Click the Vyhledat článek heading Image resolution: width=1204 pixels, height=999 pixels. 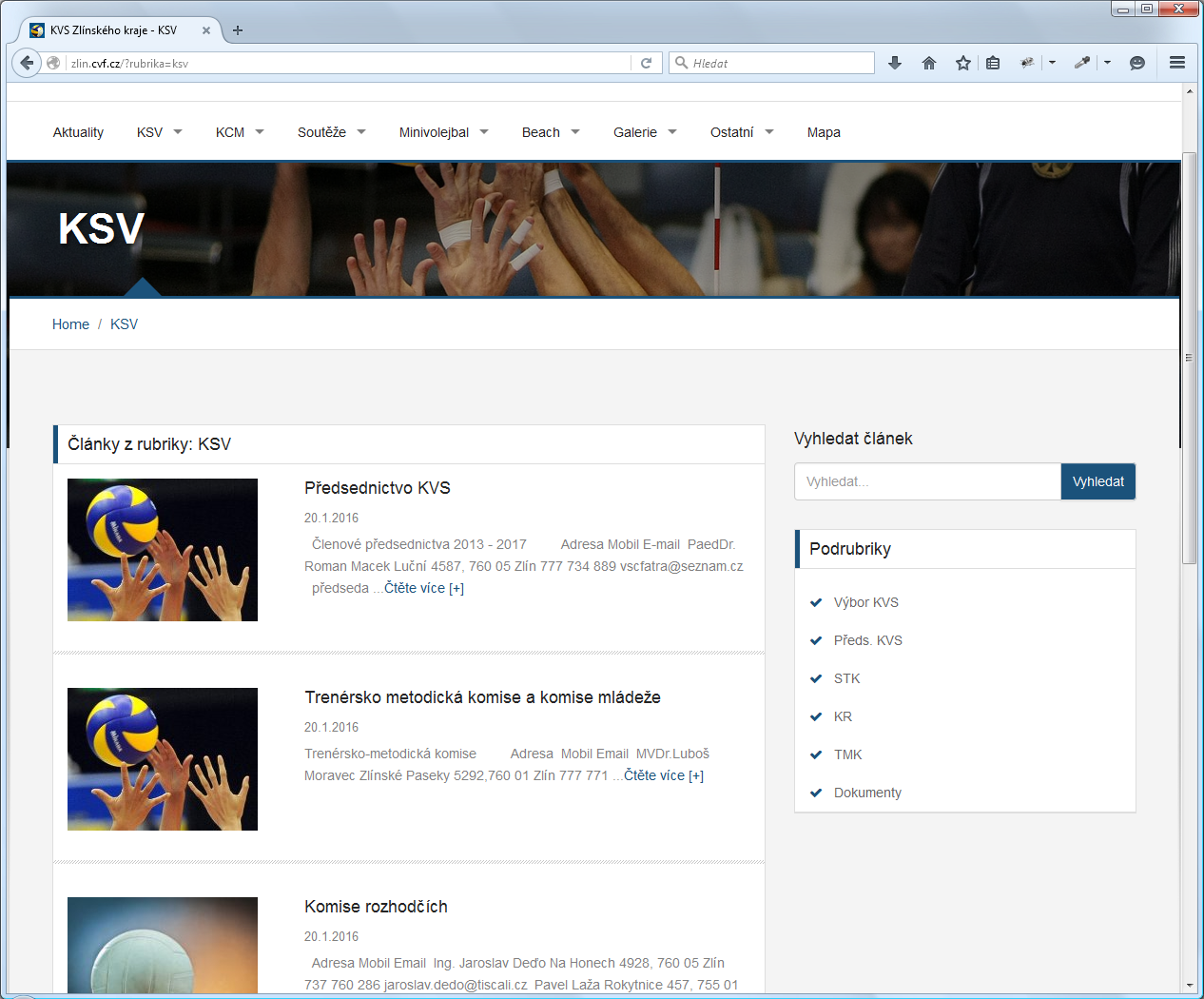point(853,439)
